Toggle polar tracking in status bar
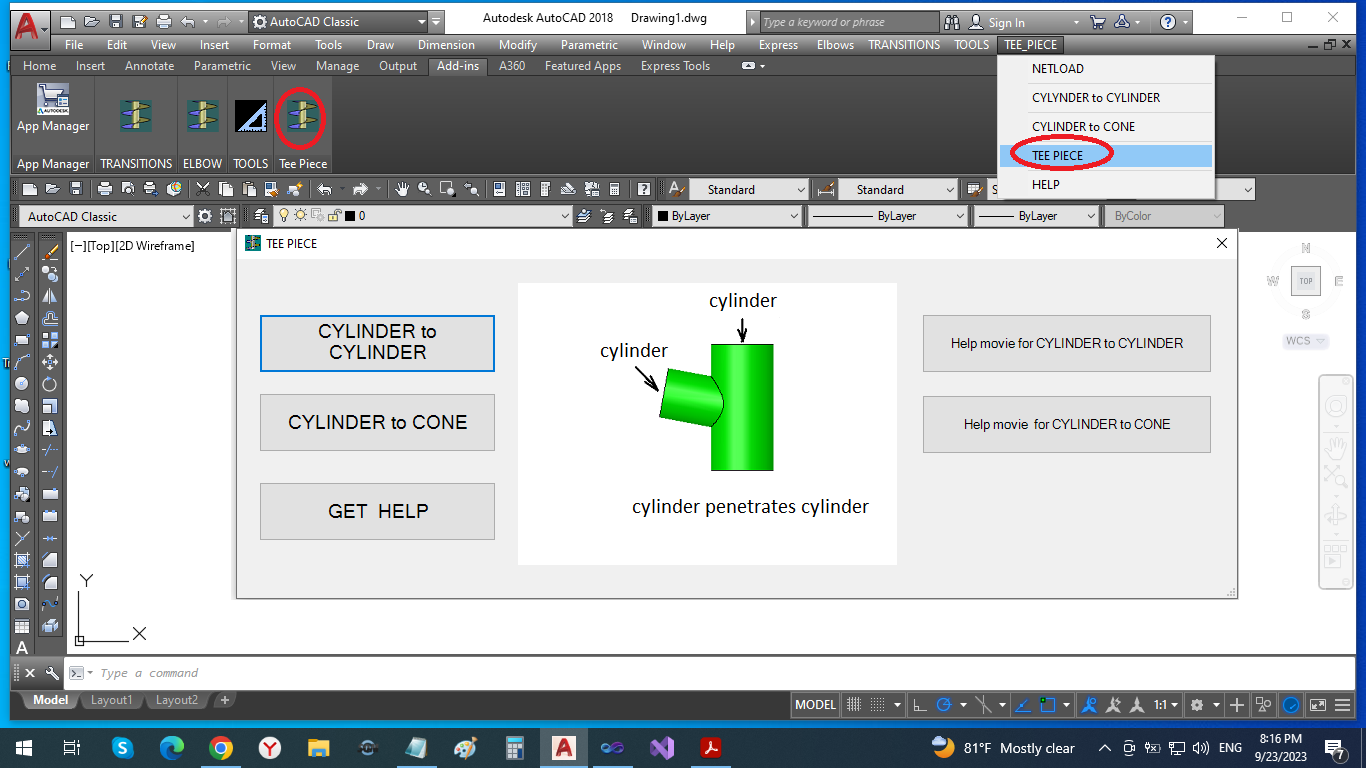The image size is (1366, 768). (944, 705)
